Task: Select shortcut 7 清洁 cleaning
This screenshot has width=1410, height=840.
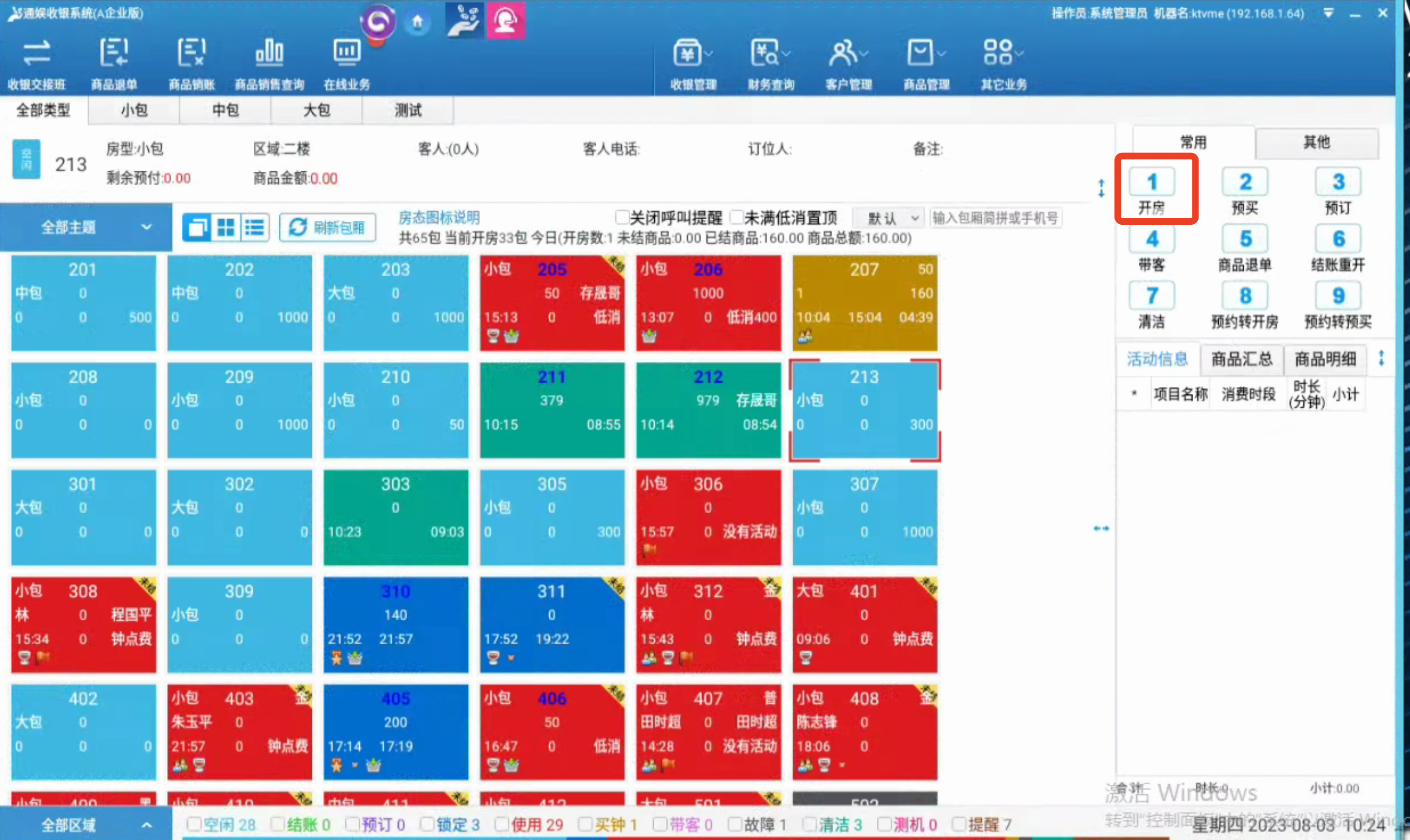Action: [1152, 305]
